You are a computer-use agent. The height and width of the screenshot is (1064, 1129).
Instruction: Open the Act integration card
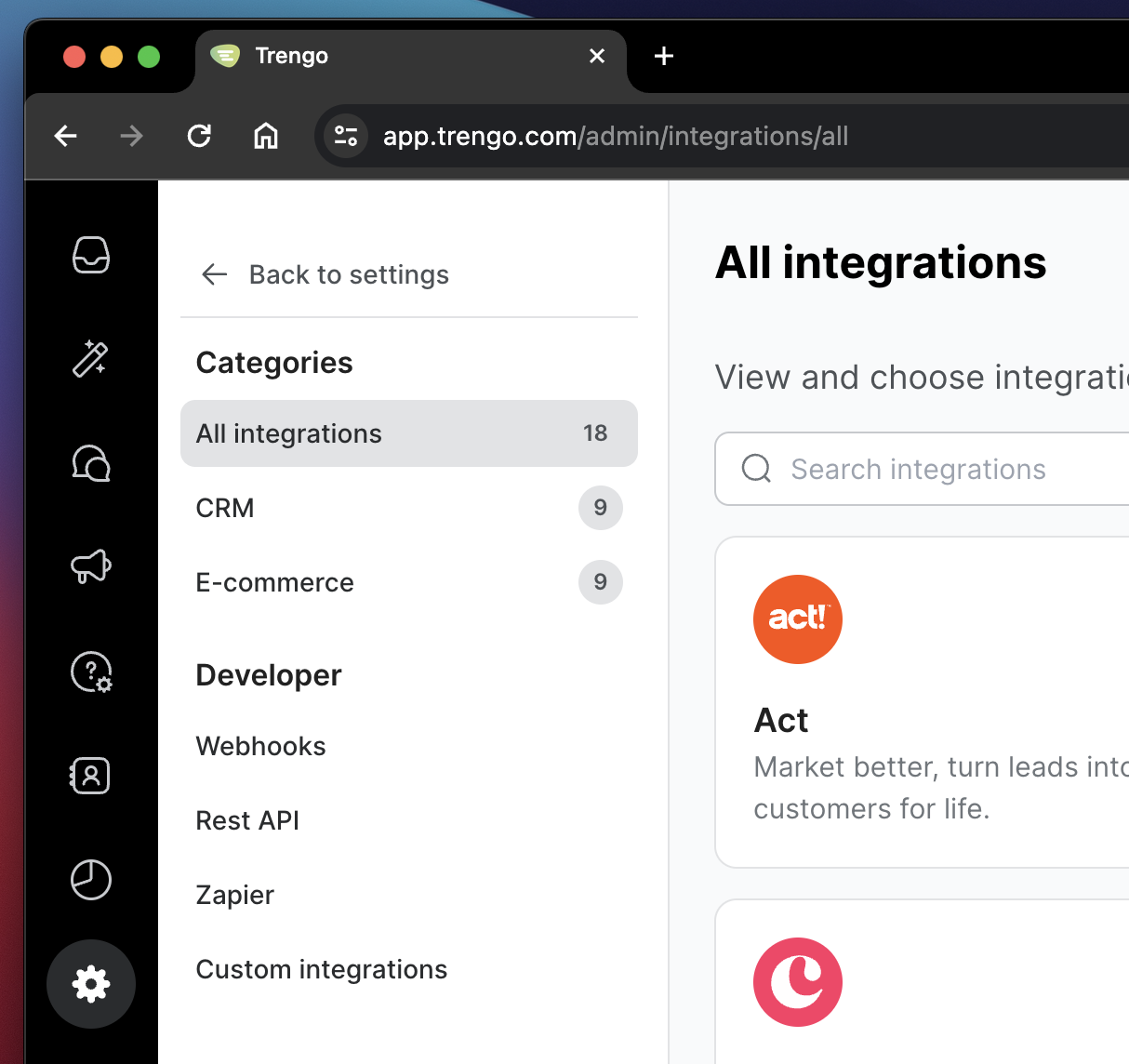tap(921, 702)
